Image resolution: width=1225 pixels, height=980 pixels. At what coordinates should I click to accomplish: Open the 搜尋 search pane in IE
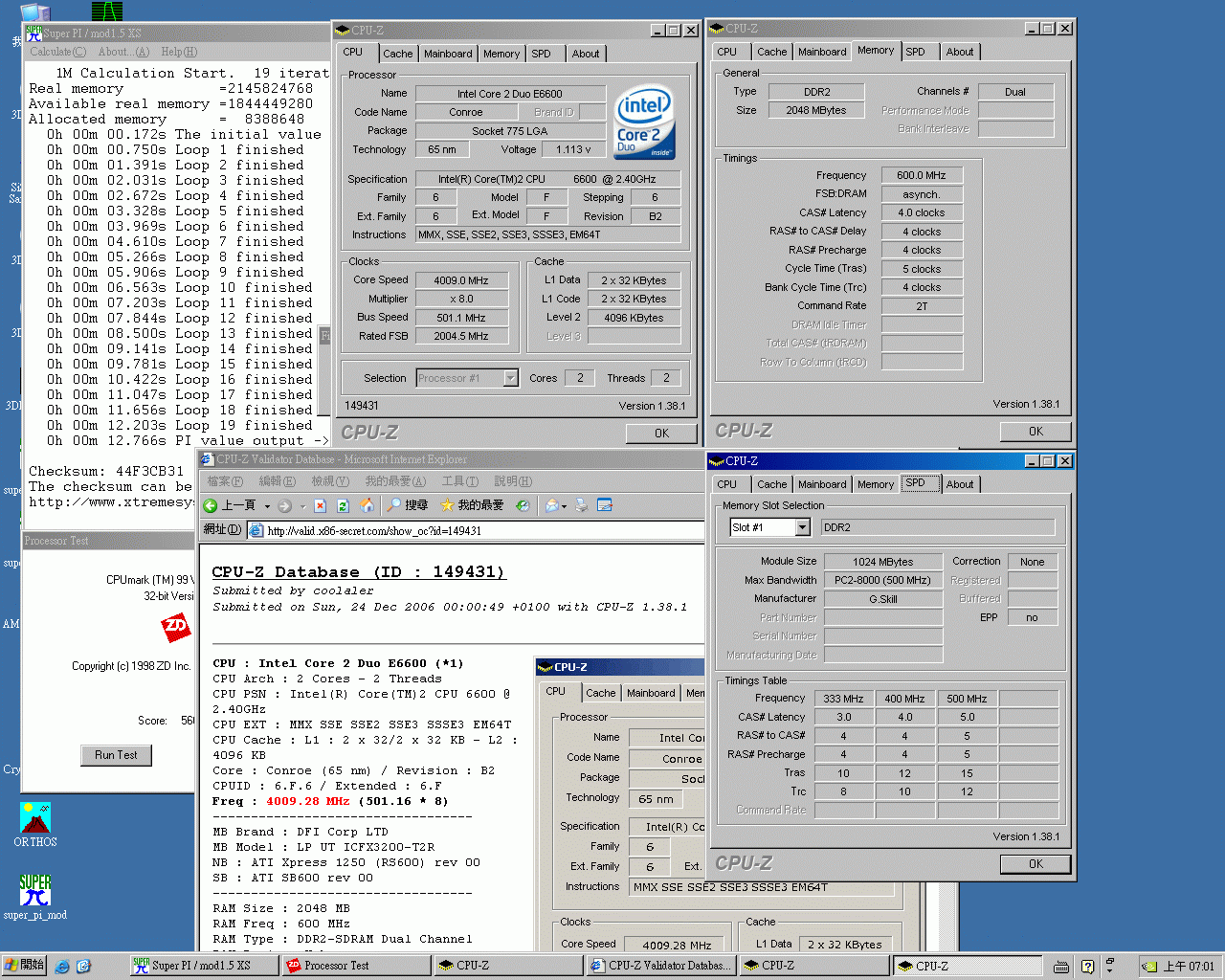408,505
